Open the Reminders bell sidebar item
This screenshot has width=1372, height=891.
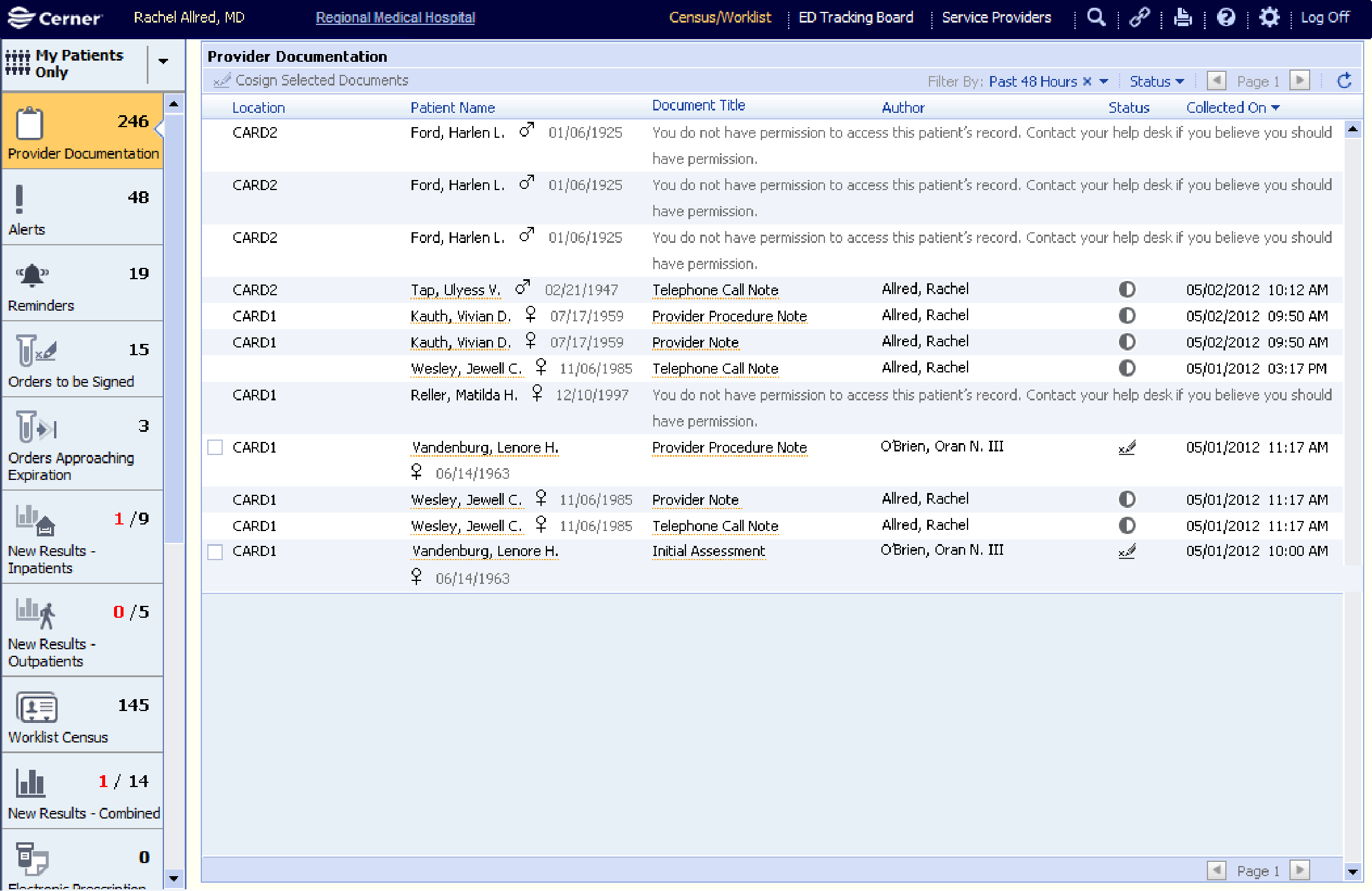[83, 284]
